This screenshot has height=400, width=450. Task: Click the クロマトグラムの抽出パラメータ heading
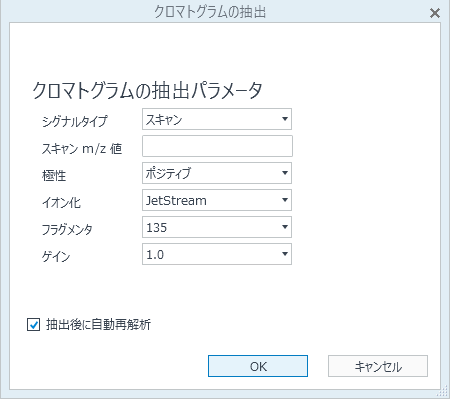point(147,90)
